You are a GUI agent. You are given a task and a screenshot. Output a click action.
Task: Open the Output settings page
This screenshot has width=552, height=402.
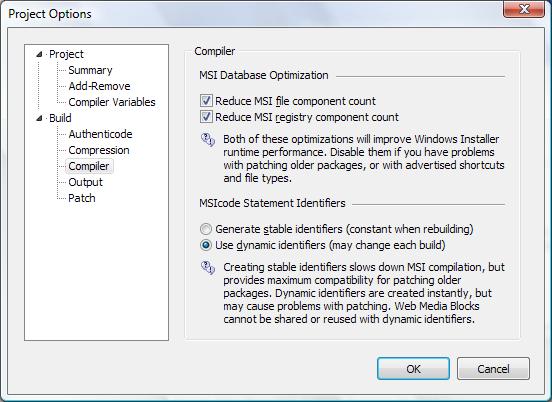click(86, 182)
